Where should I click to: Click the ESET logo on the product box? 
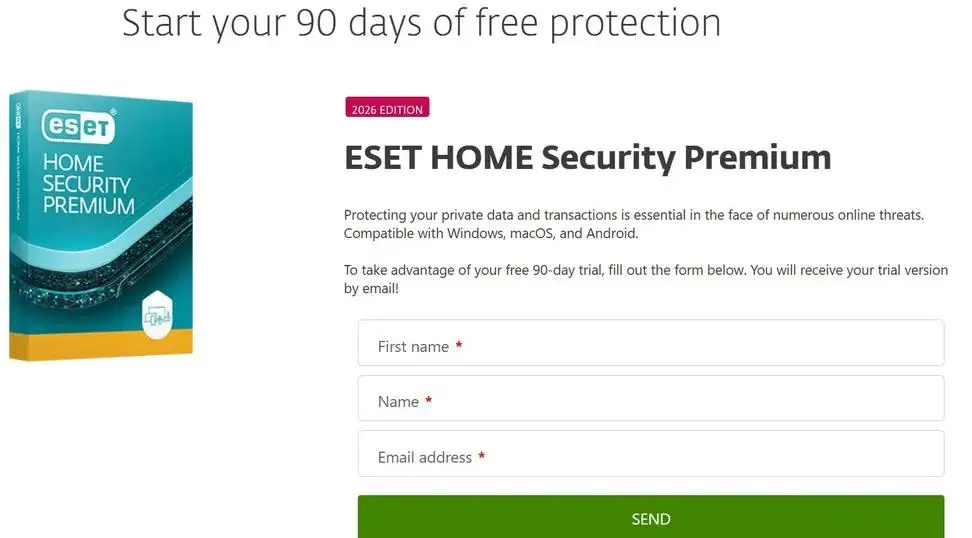[x=79, y=126]
